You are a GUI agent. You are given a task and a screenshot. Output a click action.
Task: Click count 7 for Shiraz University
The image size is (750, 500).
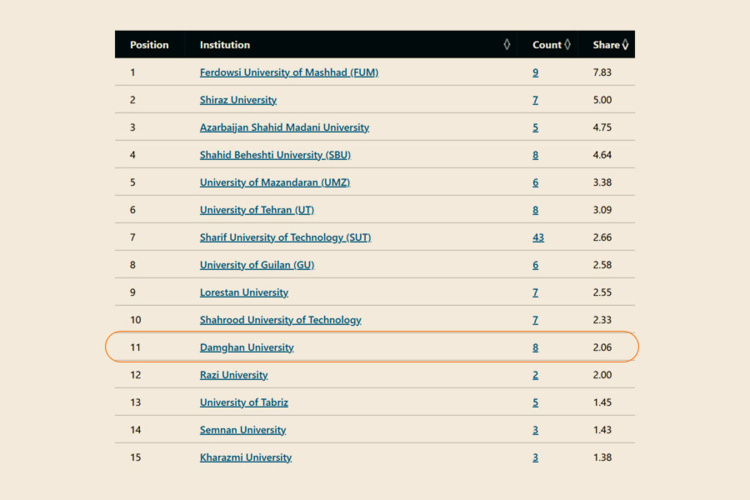click(535, 100)
